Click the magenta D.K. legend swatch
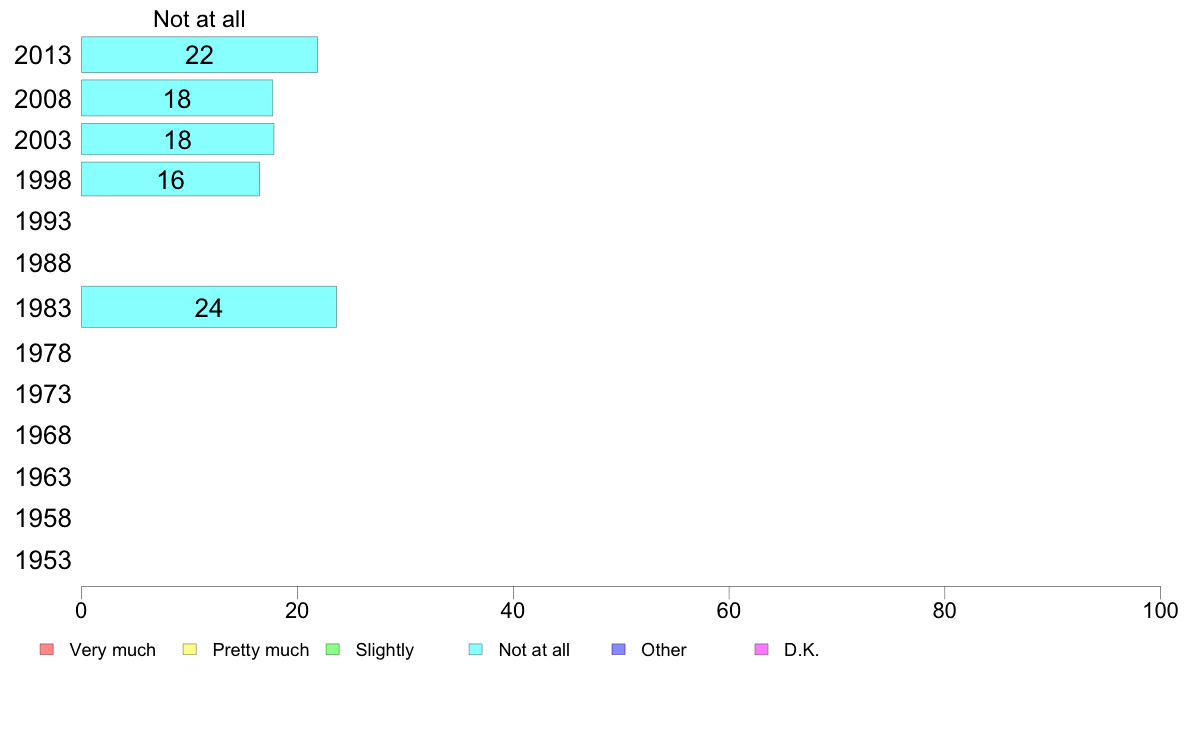Viewport: 1188px width, 736px height. pos(761,650)
